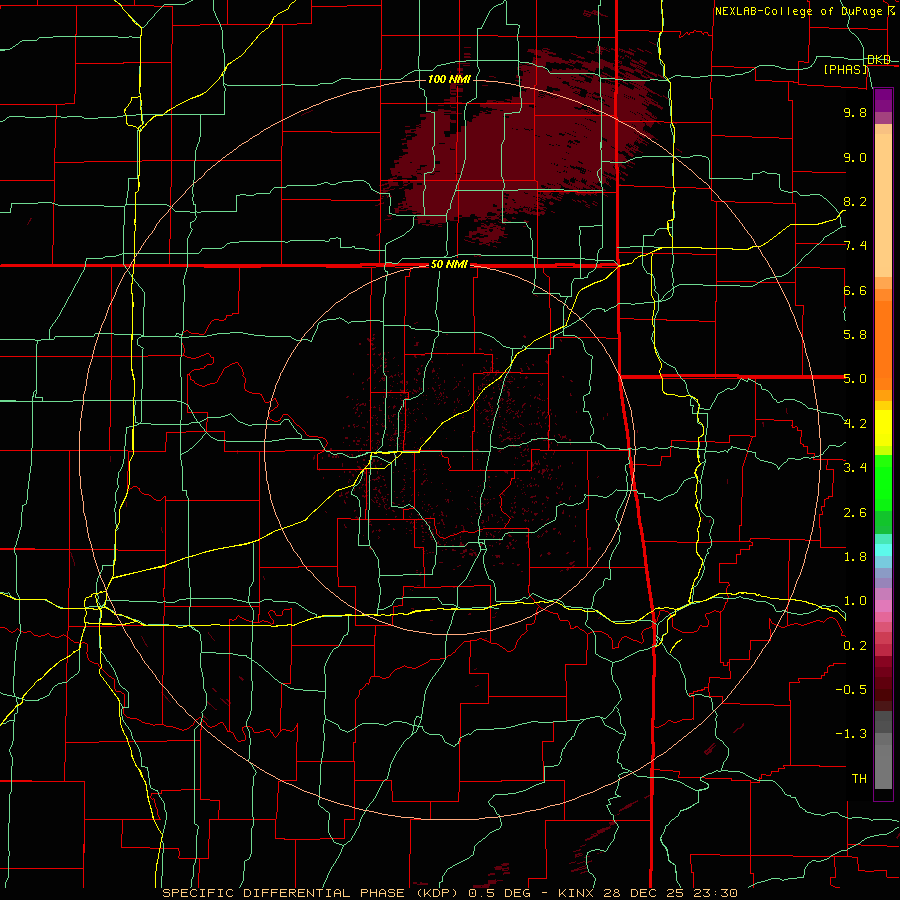The width and height of the screenshot is (900, 900).
Task: Click the 4.2 scale label
Action: (855, 424)
